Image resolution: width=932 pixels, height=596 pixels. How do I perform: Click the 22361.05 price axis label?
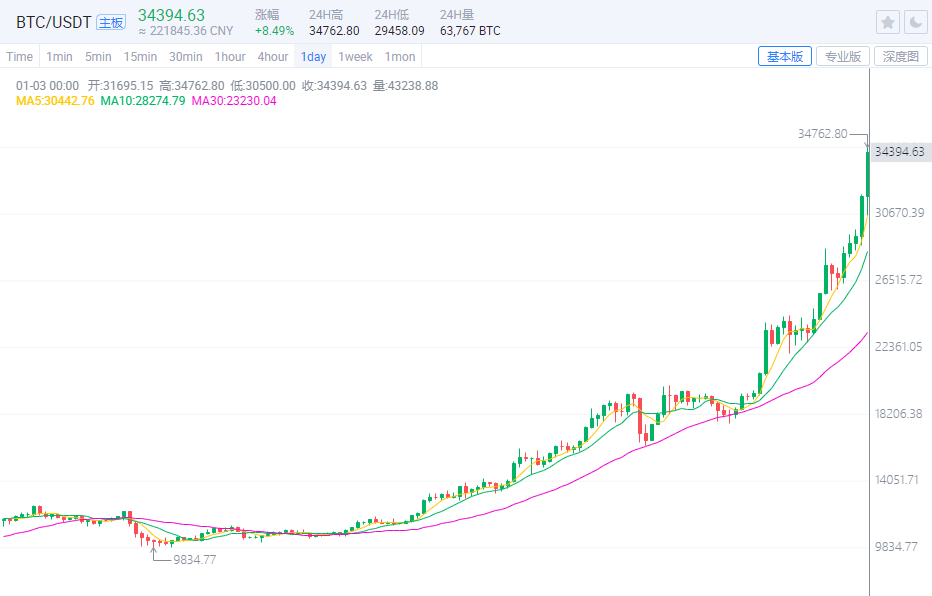pos(899,347)
